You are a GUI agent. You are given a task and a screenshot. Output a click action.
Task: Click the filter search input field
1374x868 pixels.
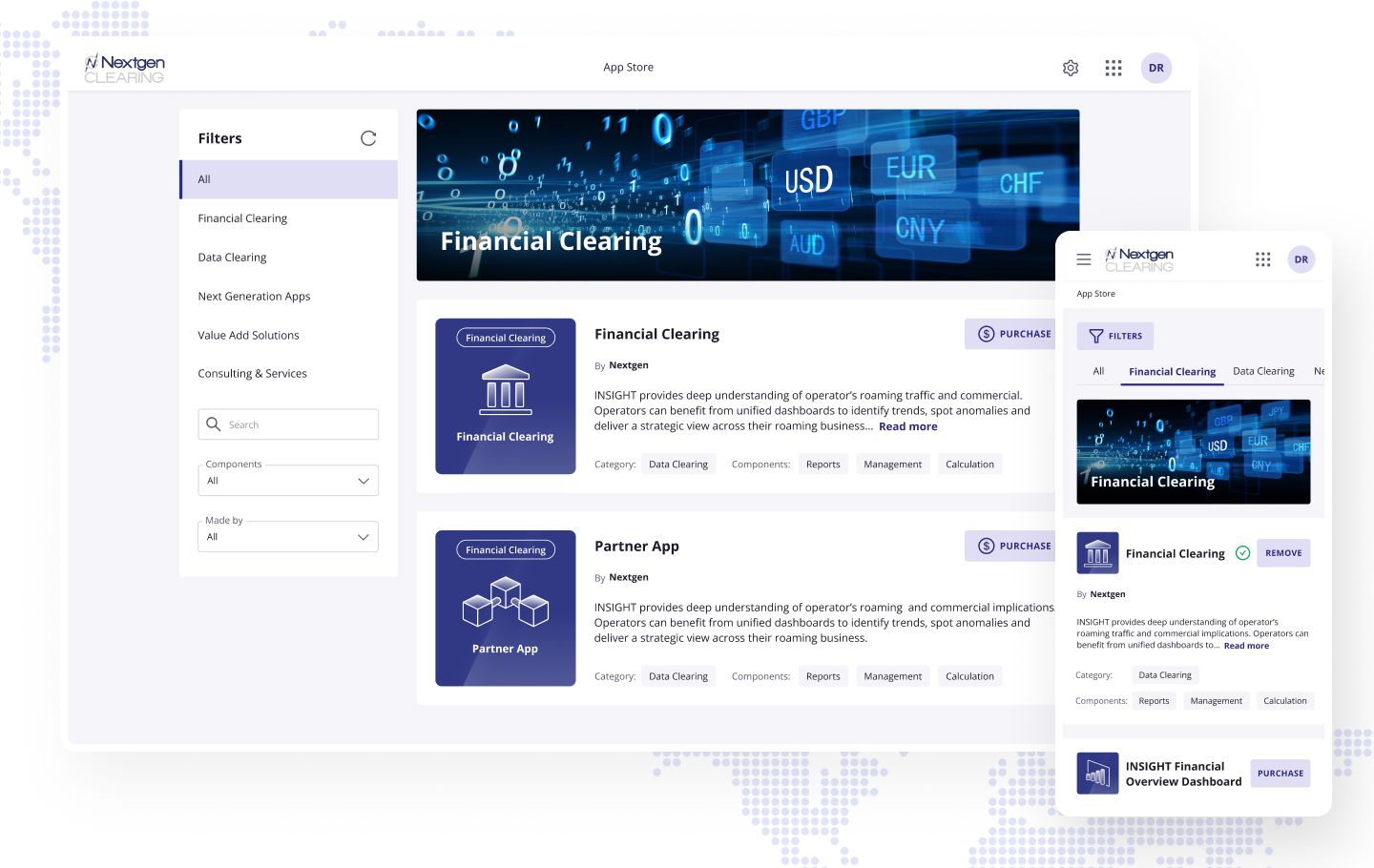(x=288, y=424)
